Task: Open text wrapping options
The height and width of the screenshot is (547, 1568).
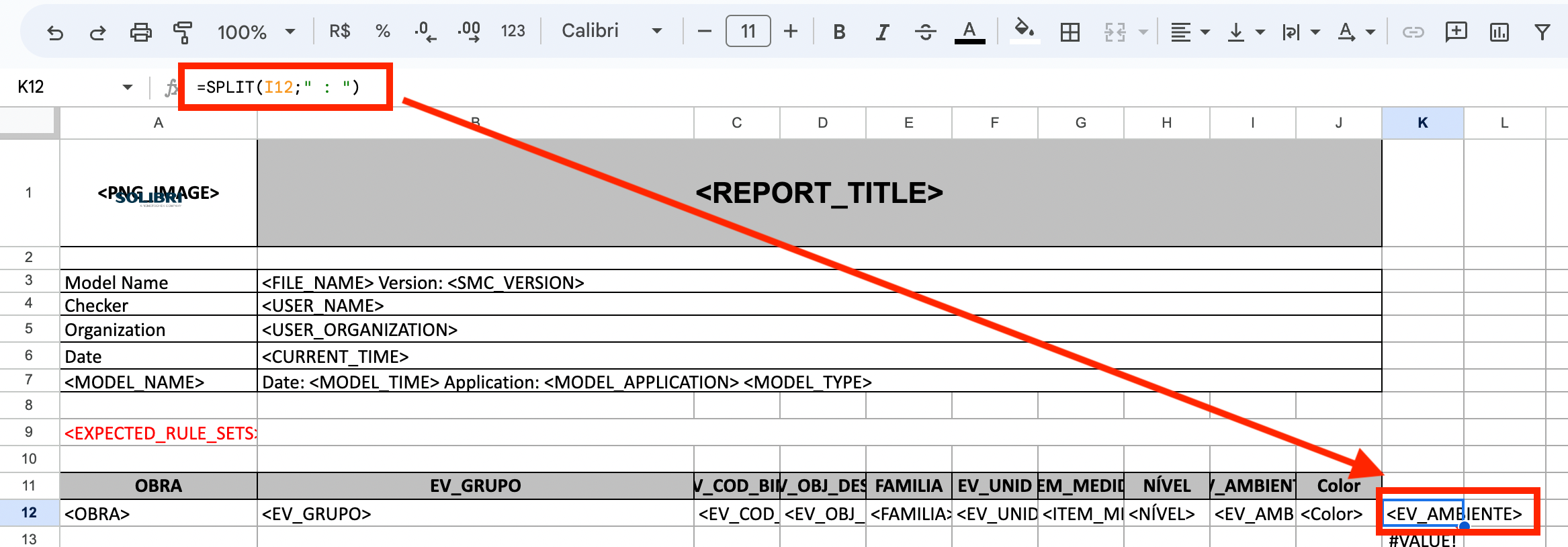Action: 1301,32
